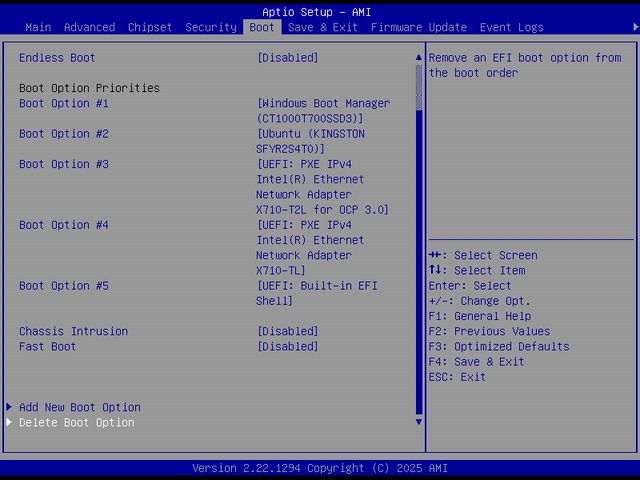
Task: Select the Endless Boot setting
Action: [57, 58]
